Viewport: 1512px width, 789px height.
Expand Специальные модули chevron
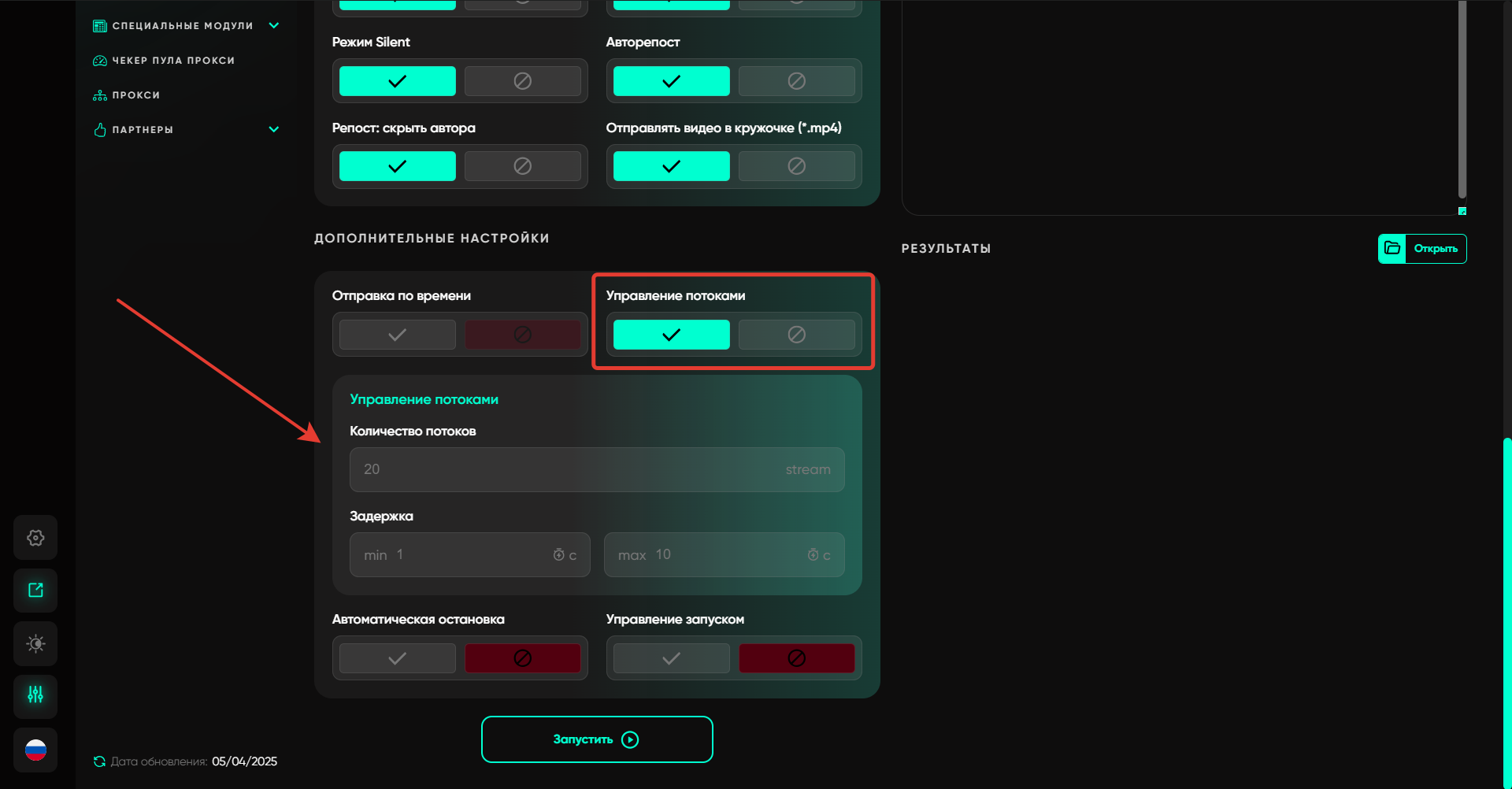point(274,26)
